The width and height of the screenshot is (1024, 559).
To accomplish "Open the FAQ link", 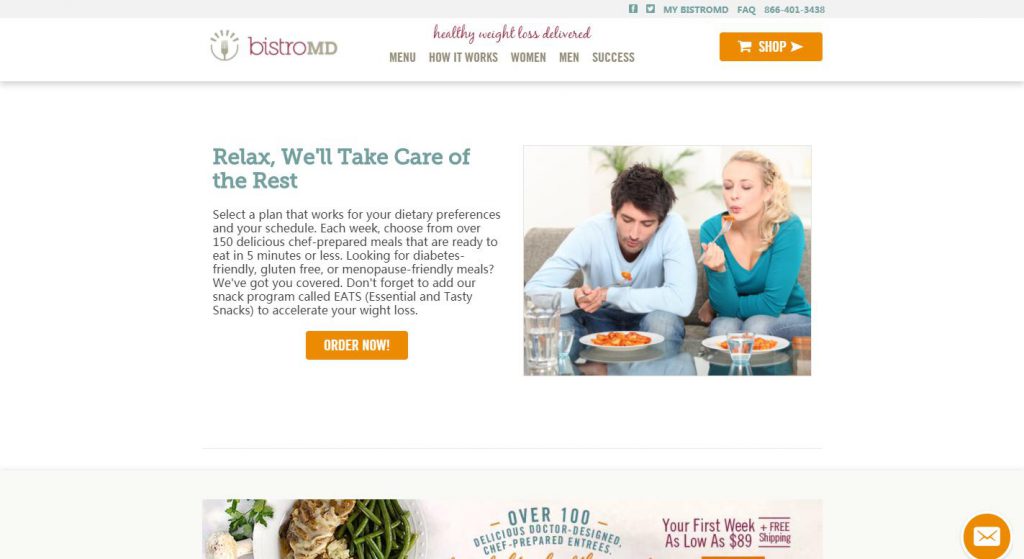I will [x=746, y=10].
